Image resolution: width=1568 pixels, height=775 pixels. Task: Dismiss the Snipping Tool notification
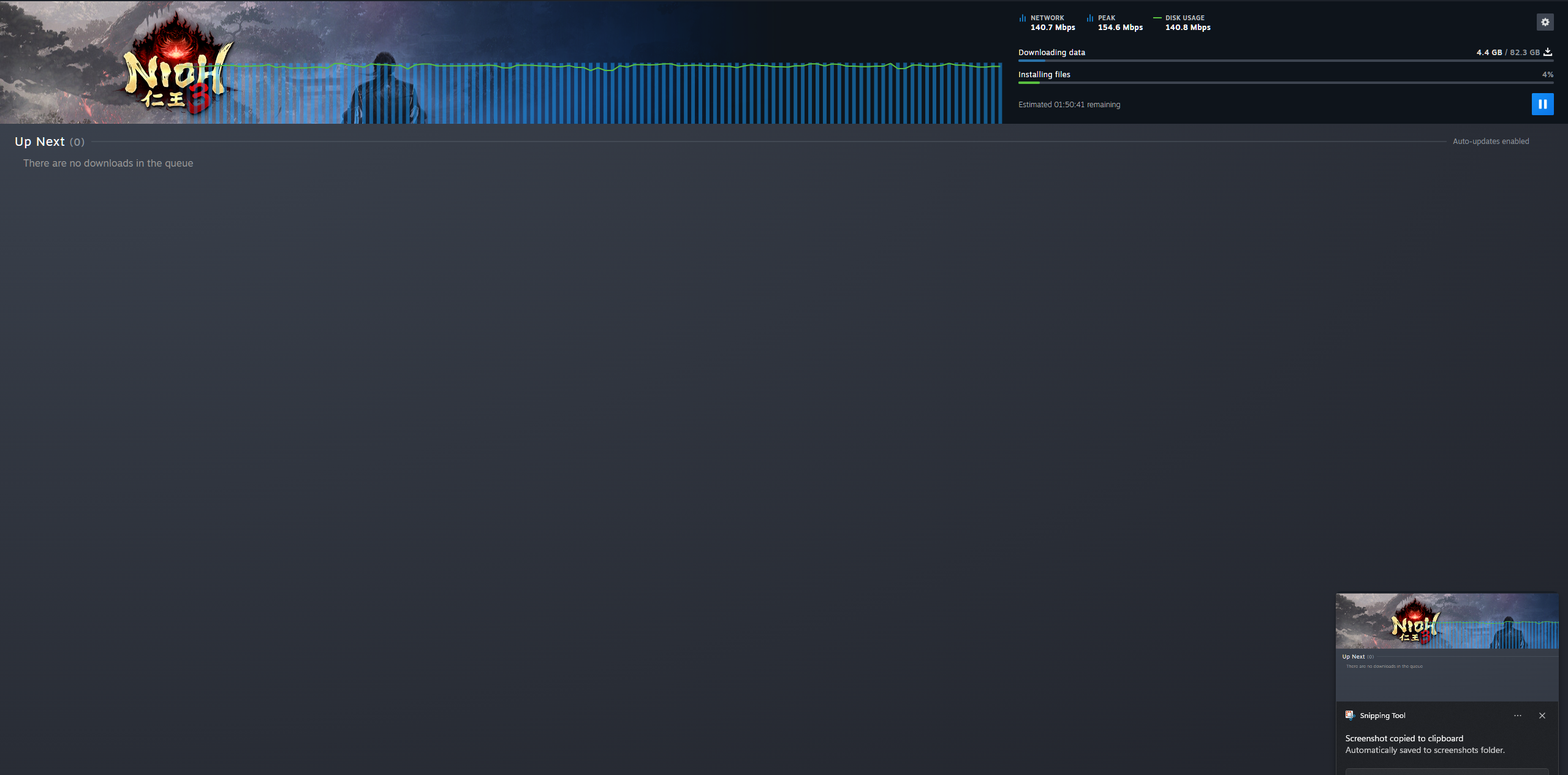[x=1542, y=716]
